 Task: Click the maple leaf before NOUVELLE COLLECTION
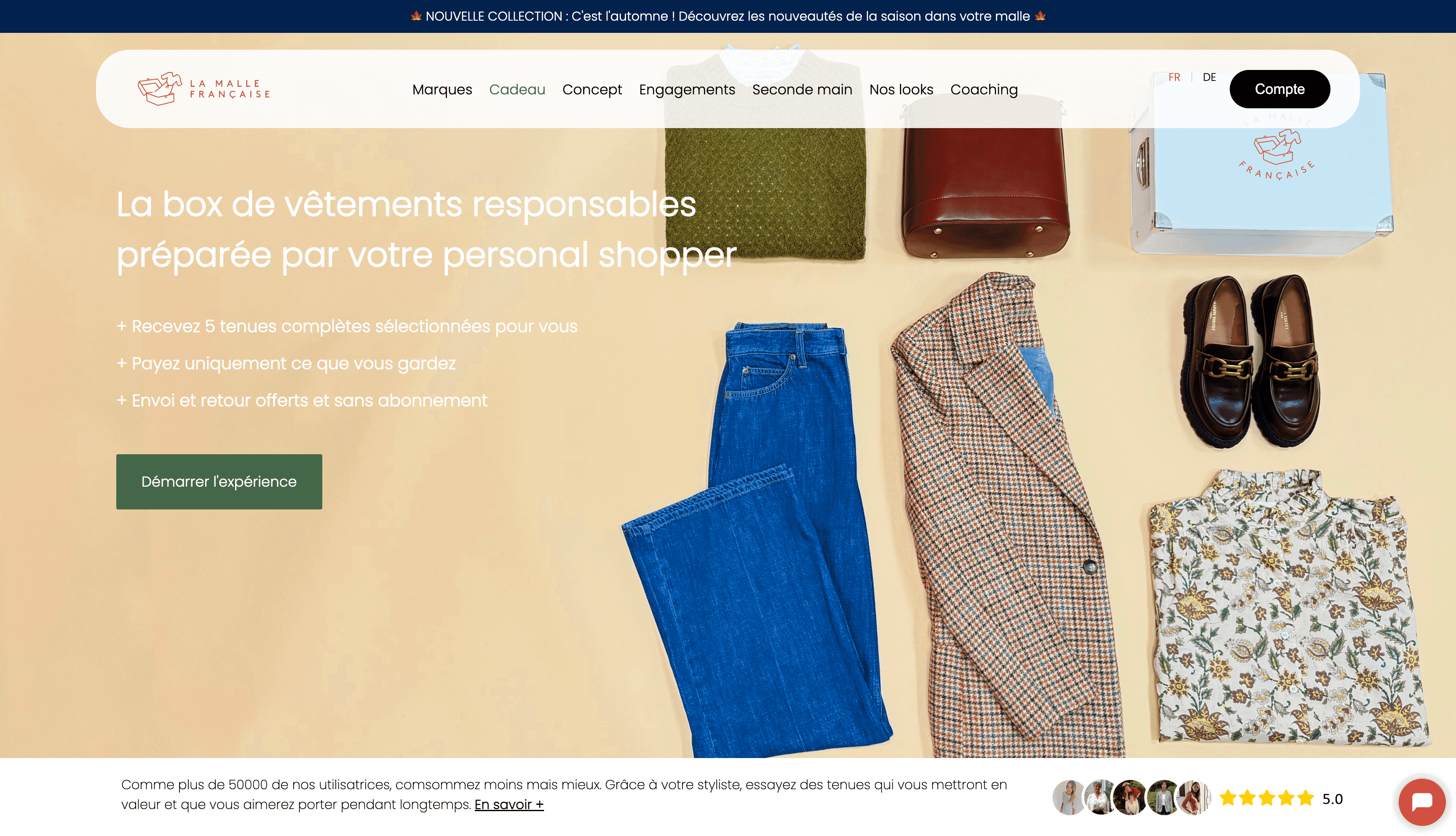(416, 16)
